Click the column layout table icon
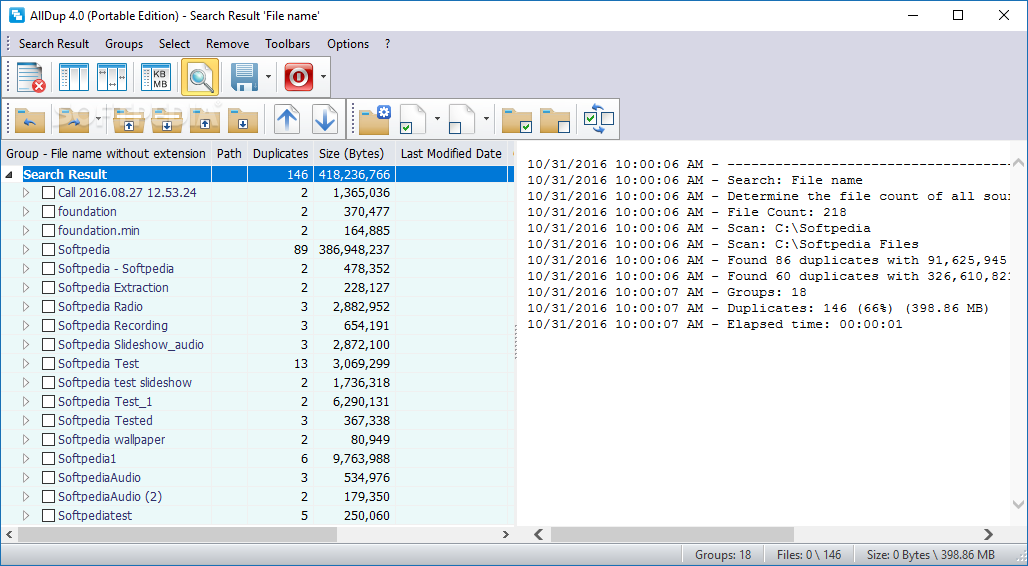 click(x=73, y=77)
